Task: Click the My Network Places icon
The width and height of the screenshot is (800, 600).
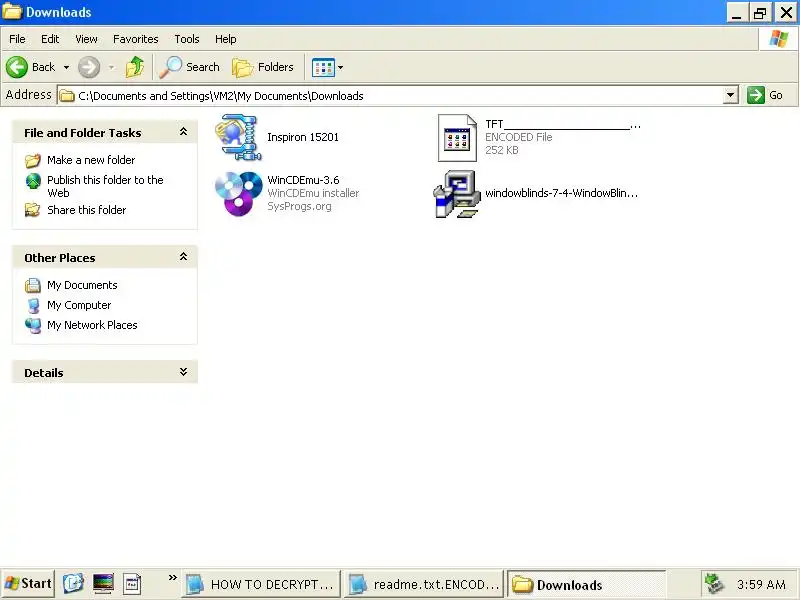Action: pyautogui.click(x=33, y=326)
